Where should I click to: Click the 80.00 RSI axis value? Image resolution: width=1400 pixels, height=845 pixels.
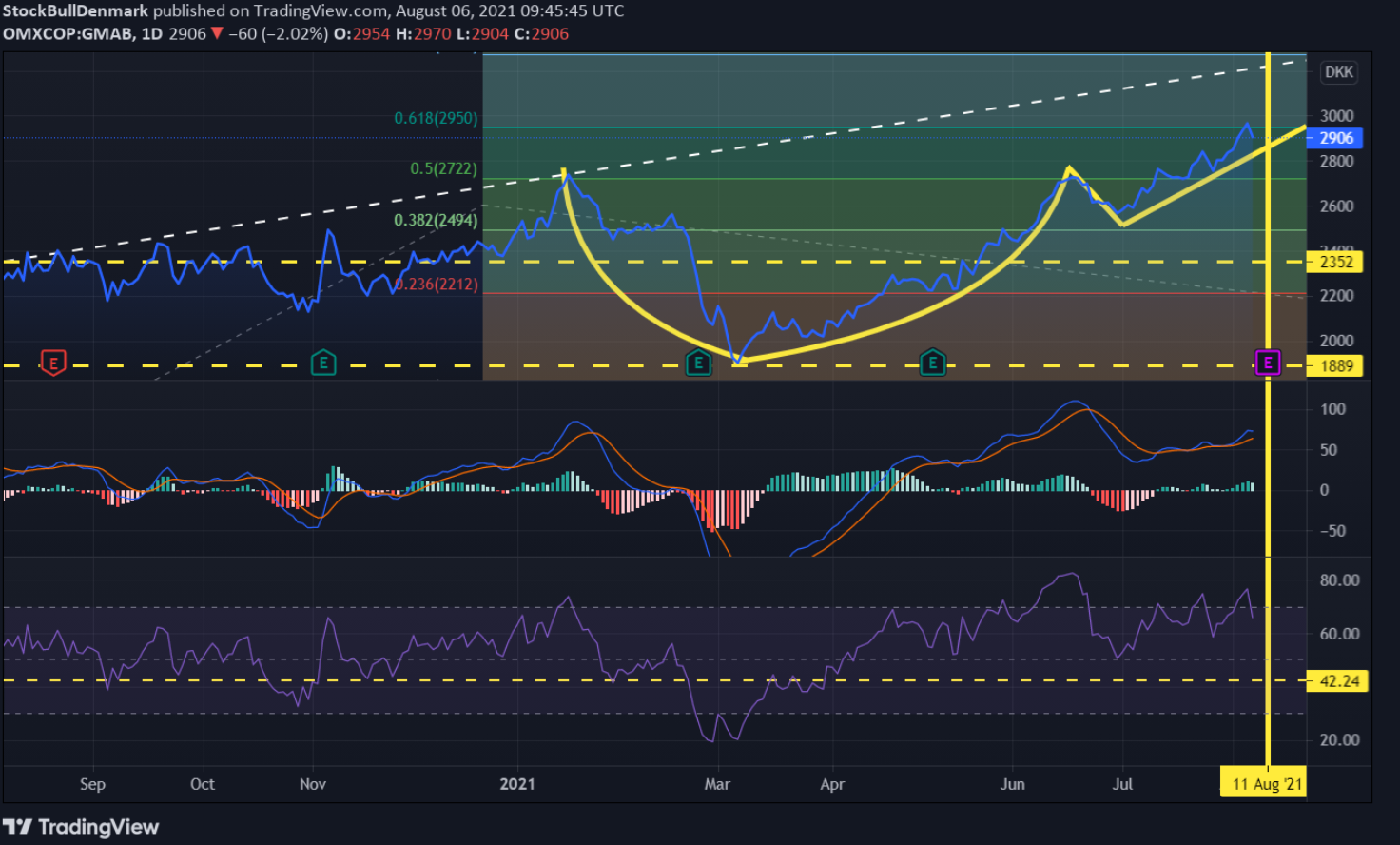point(1339,580)
